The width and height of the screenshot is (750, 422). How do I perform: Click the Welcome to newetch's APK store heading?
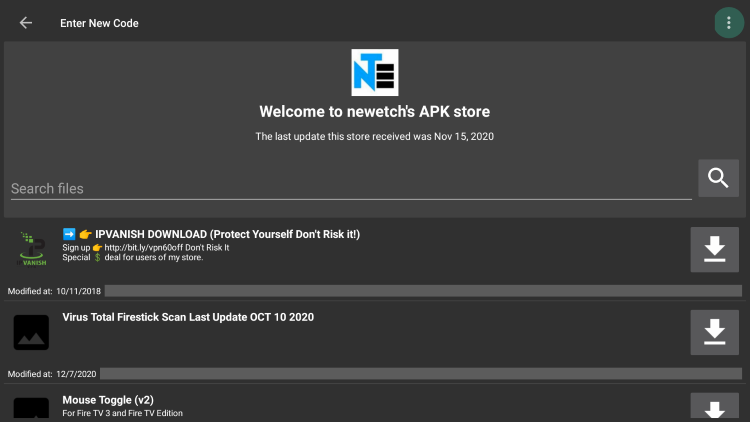pos(375,111)
